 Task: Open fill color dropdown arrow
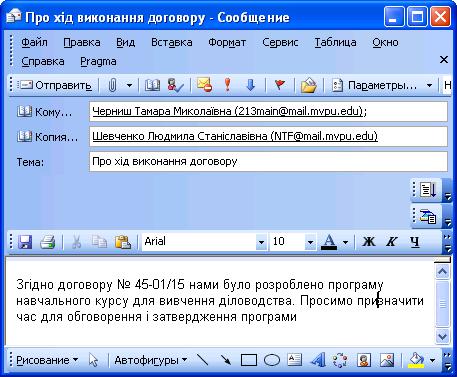(x=432, y=360)
